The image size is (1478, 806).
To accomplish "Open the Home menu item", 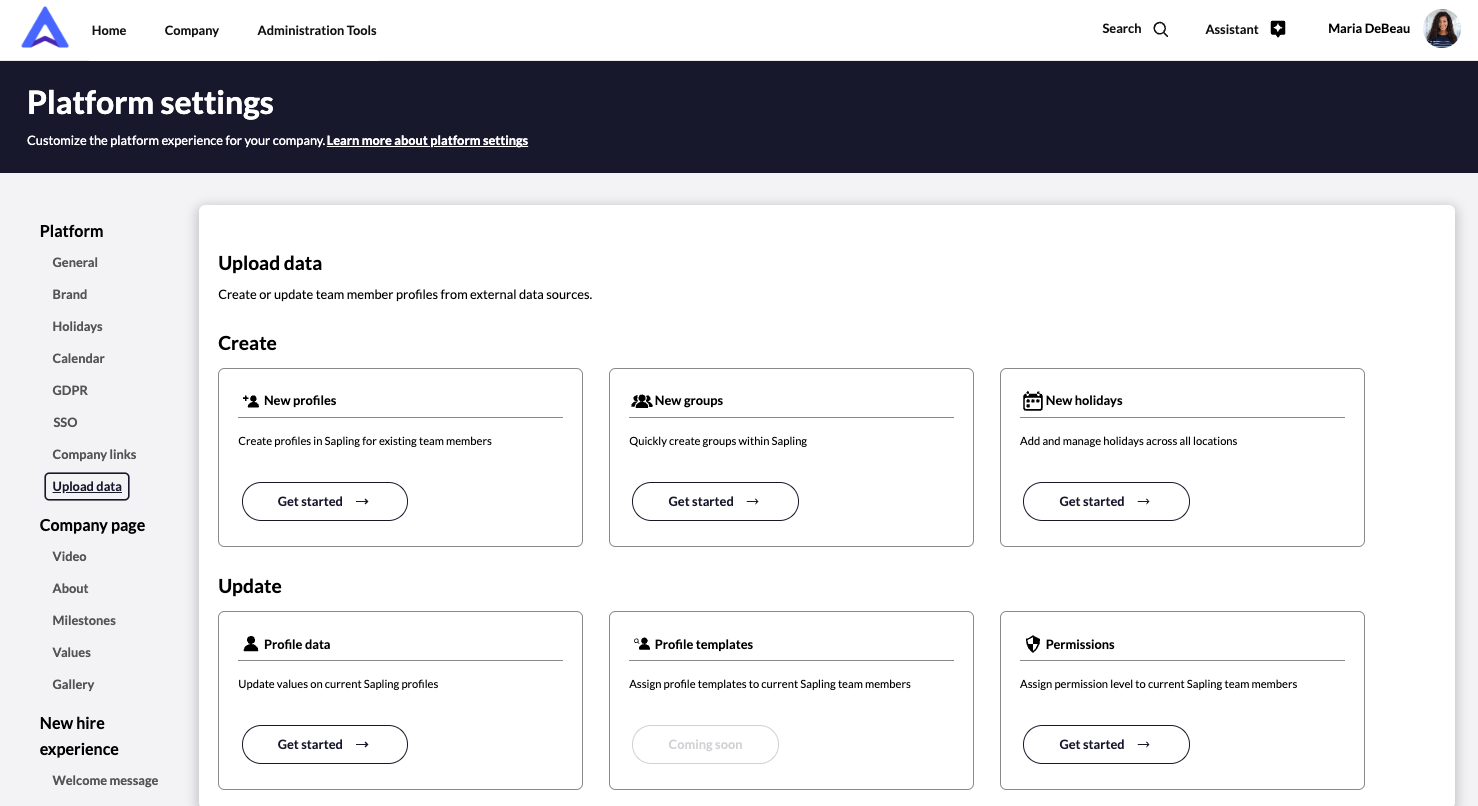I will (109, 30).
